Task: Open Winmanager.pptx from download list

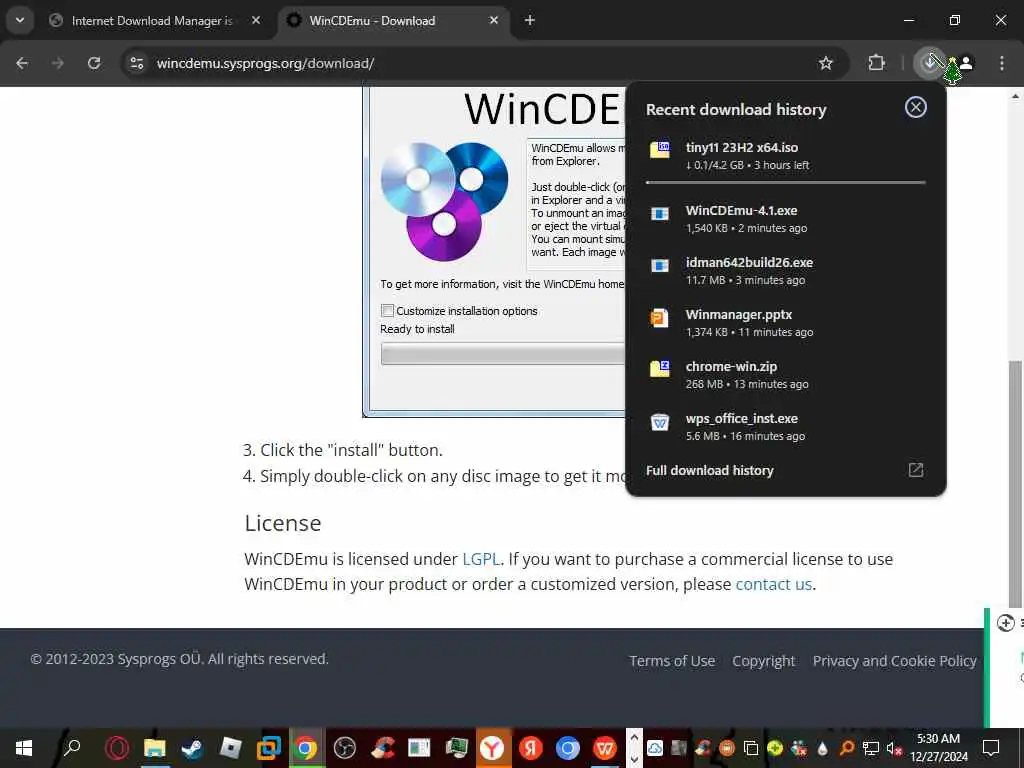Action: pos(786,323)
